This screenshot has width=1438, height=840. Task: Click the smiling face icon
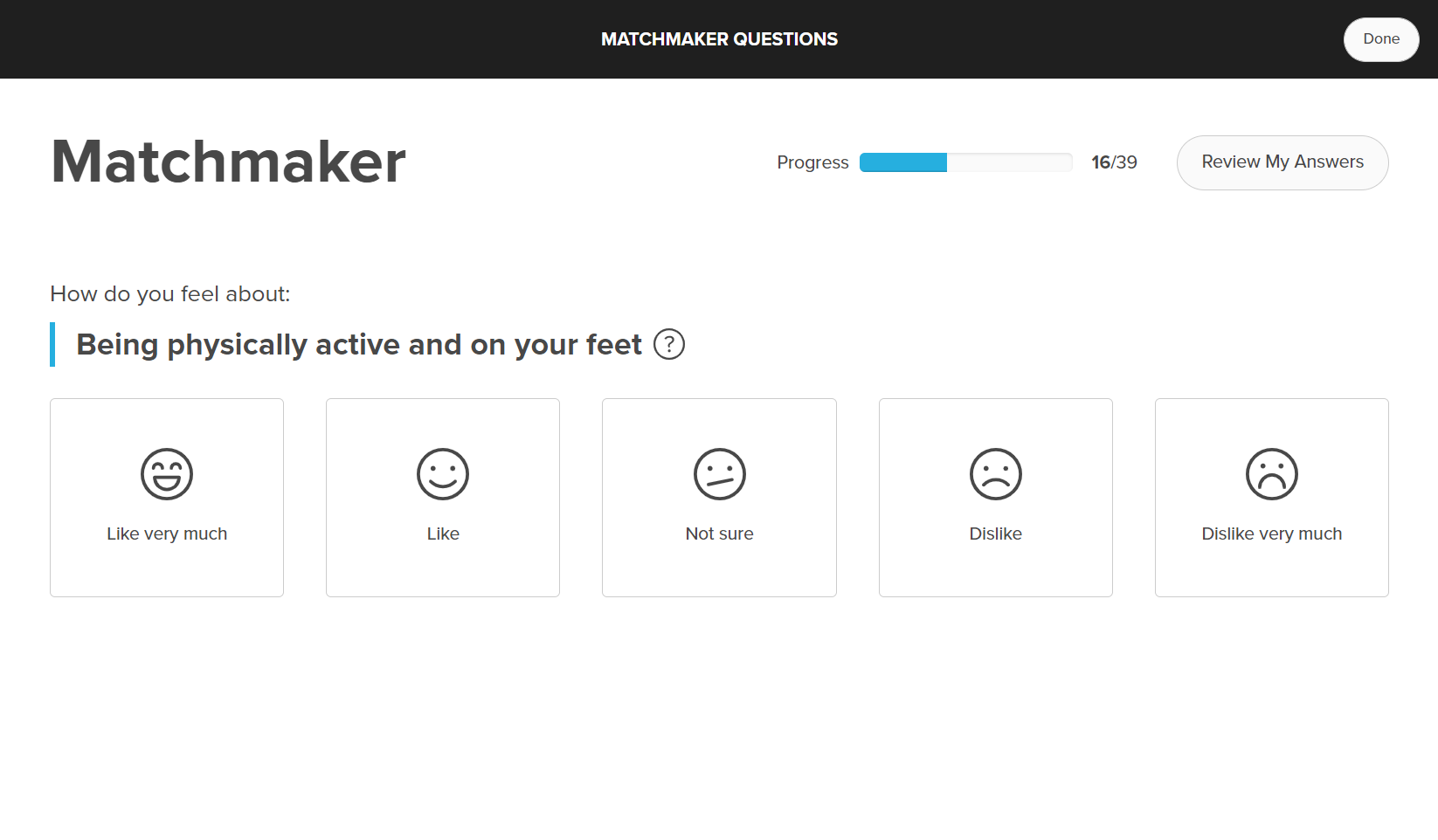(x=443, y=474)
